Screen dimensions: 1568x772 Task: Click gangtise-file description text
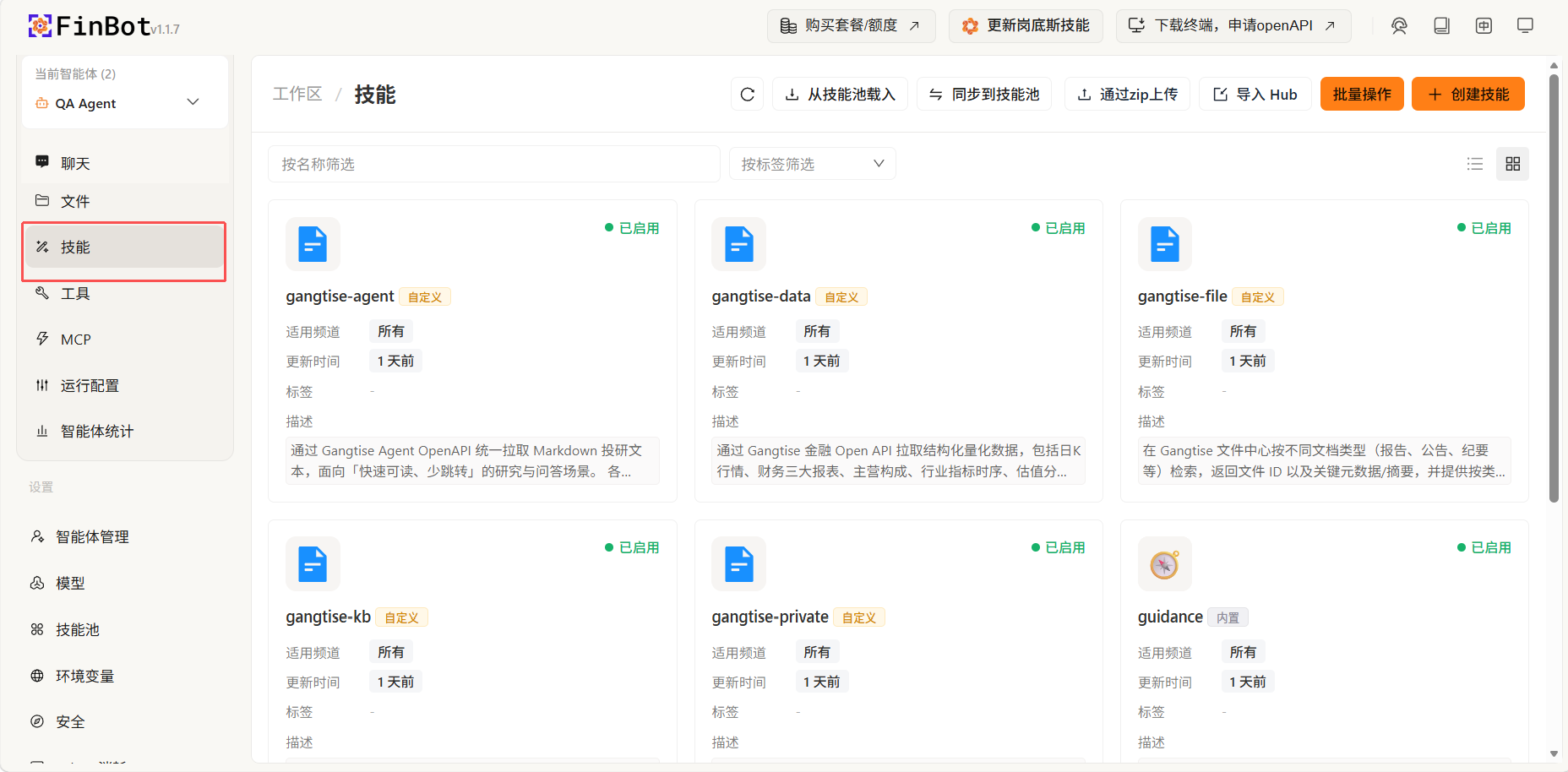coord(1325,460)
